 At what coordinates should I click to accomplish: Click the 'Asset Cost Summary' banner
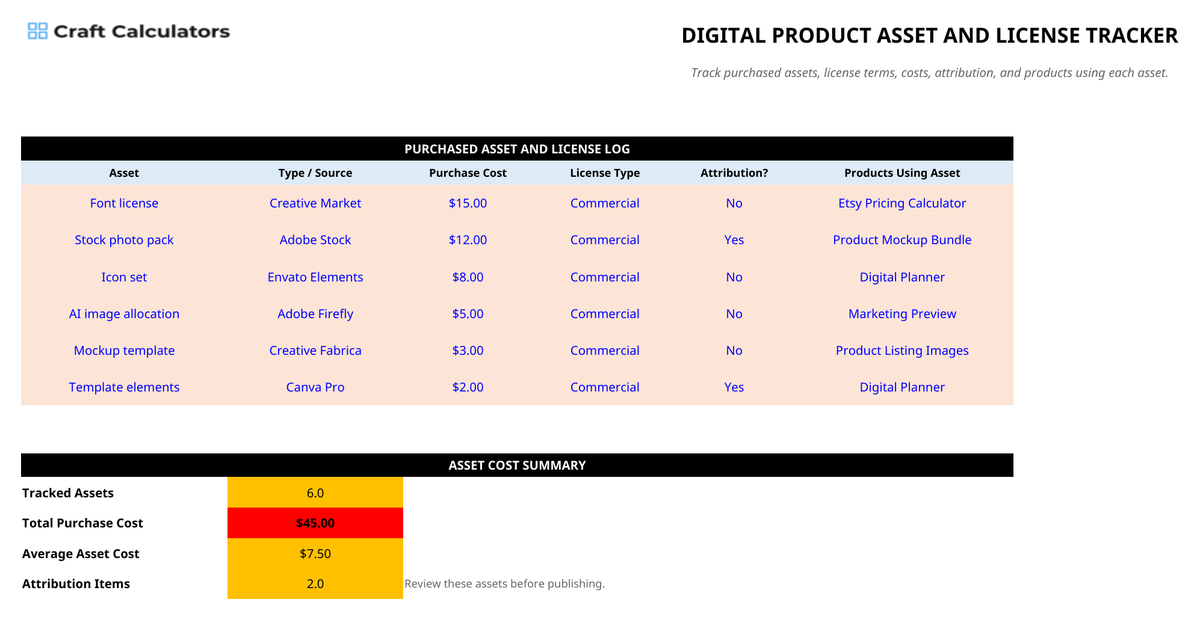pyautogui.click(x=517, y=465)
